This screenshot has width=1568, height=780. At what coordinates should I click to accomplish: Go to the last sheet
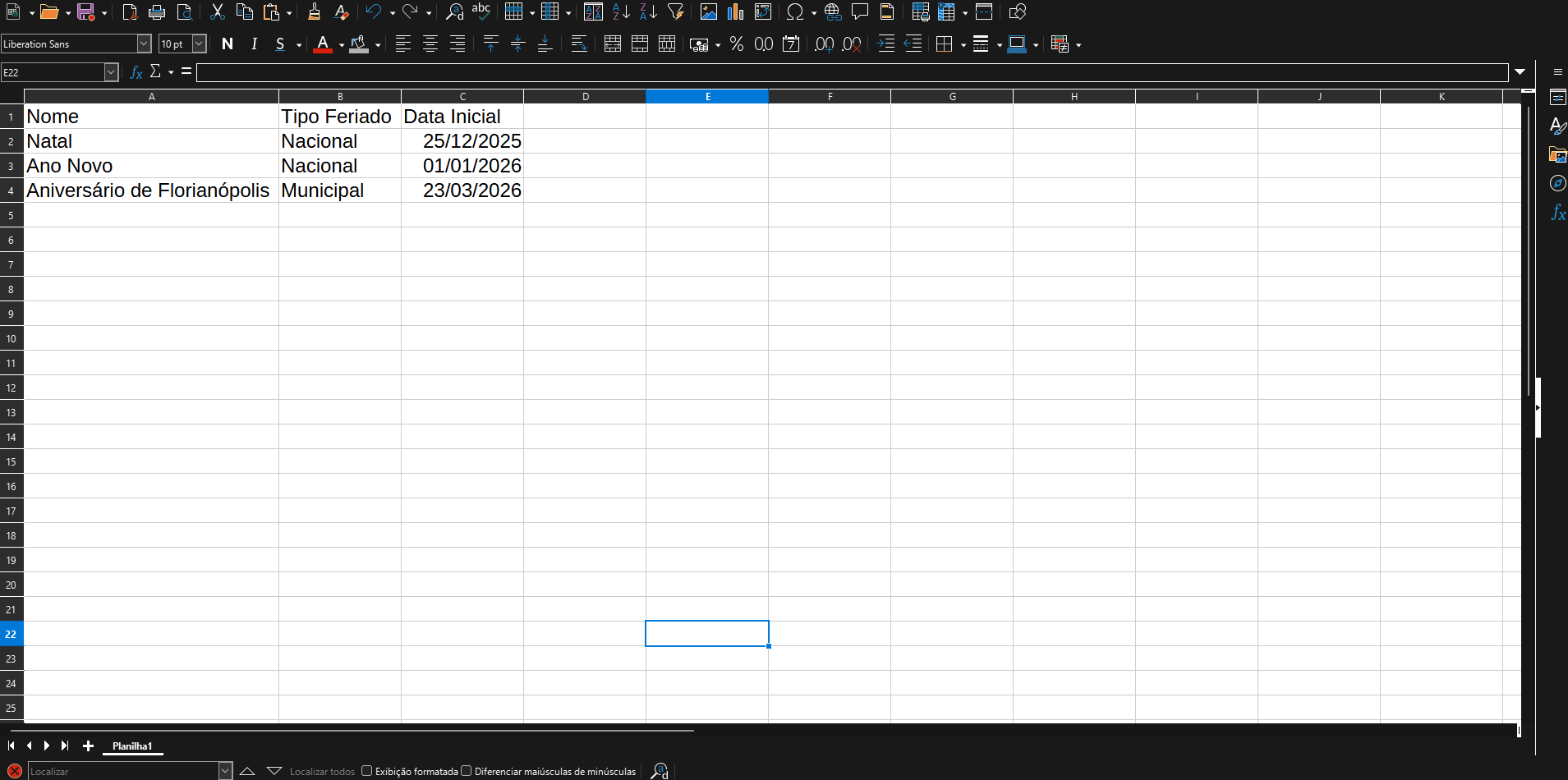65,746
